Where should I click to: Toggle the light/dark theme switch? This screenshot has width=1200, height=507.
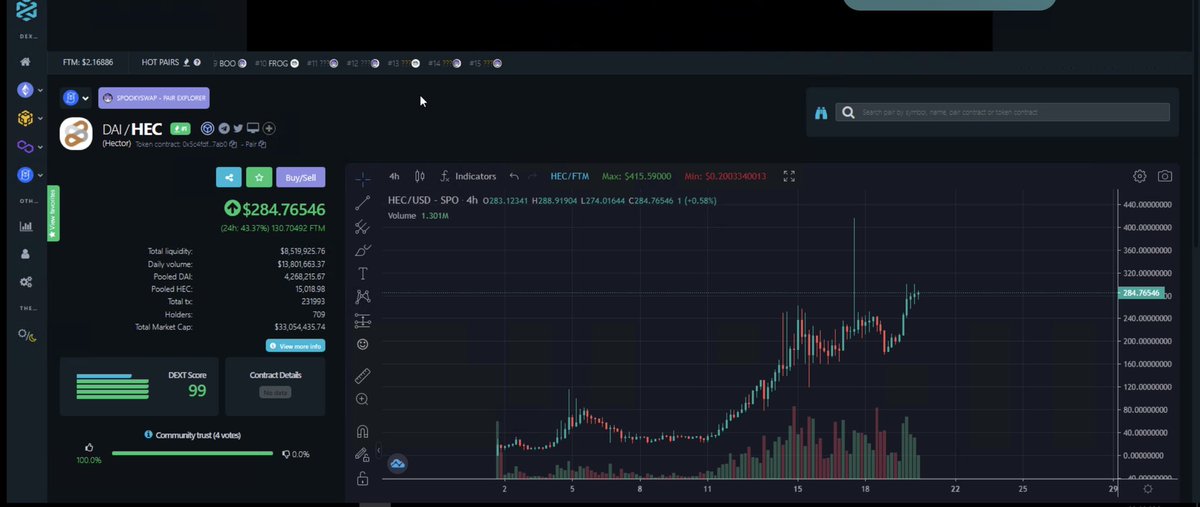pyautogui.click(x=27, y=334)
